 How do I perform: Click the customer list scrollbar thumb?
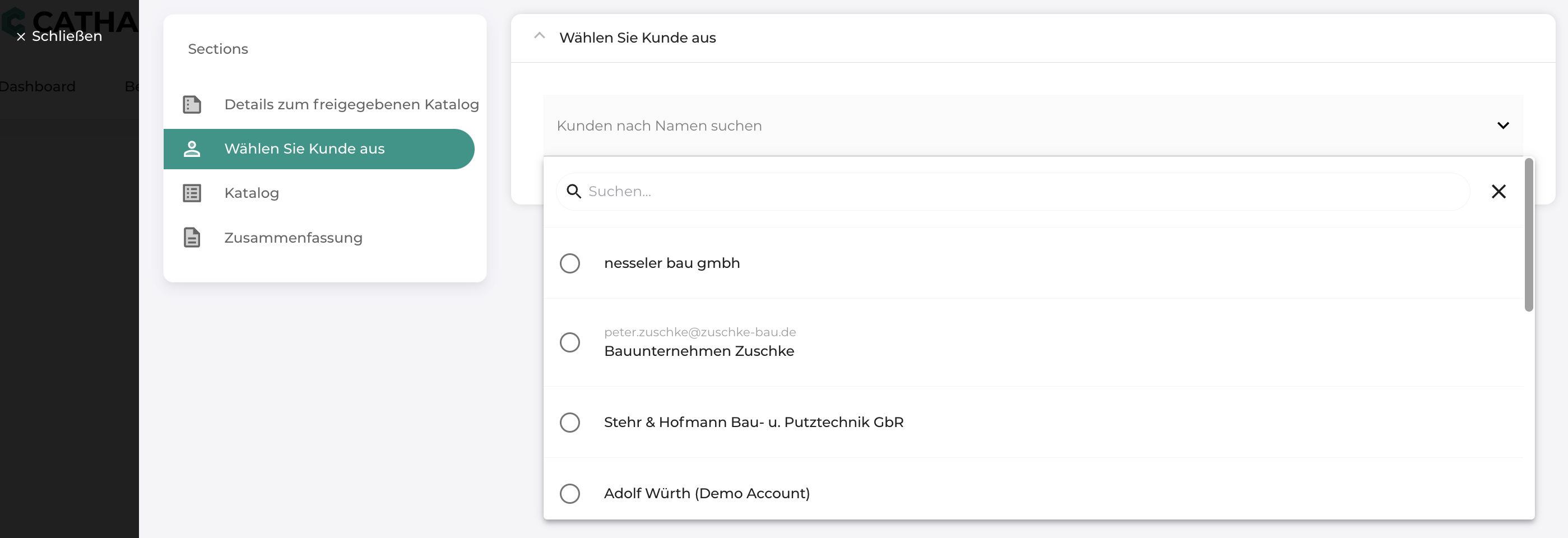click(x=1528, y=235)
